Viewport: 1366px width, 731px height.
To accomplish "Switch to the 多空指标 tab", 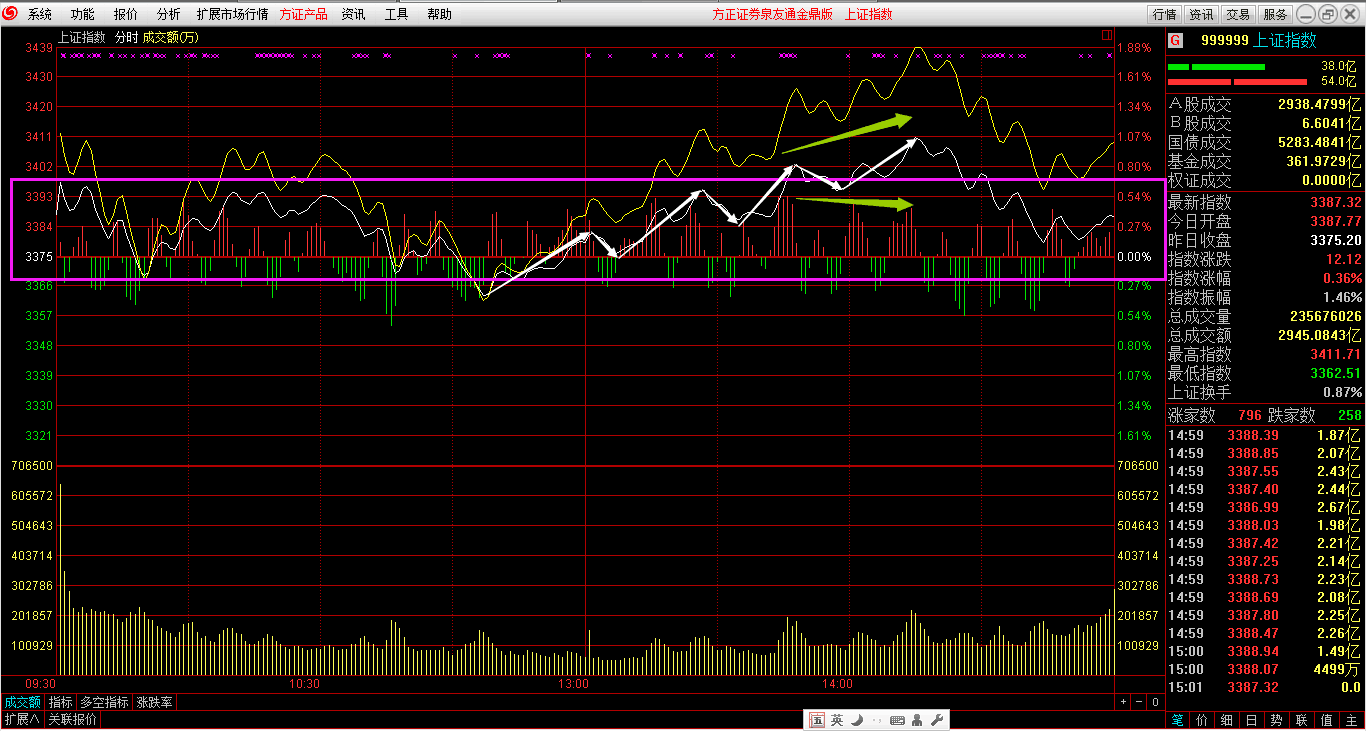I will (104, 703).
